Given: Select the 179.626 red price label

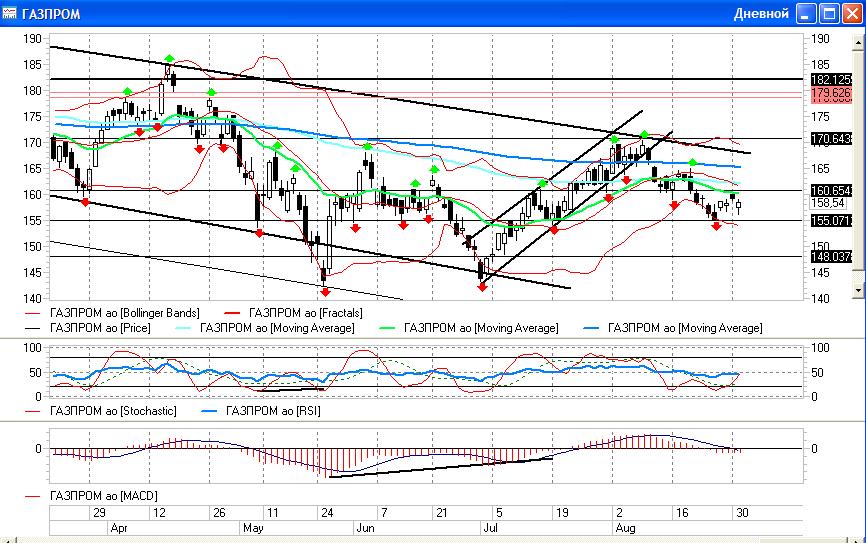Looking at the screenshot, I should click(831, 94).
